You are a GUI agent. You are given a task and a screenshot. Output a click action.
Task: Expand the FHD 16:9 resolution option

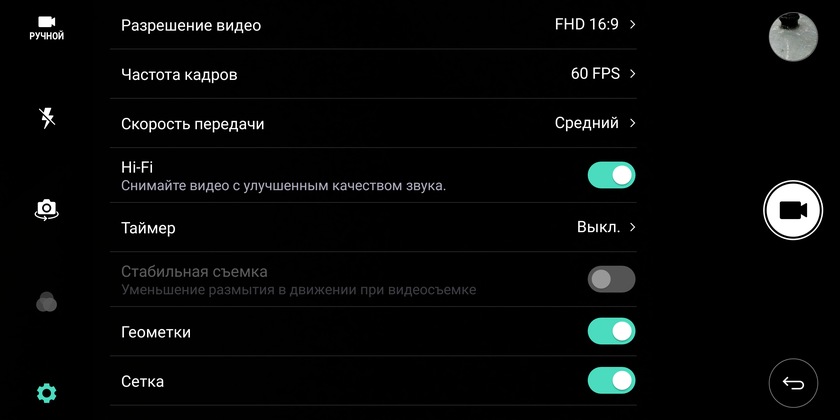(x=596, y=25)
